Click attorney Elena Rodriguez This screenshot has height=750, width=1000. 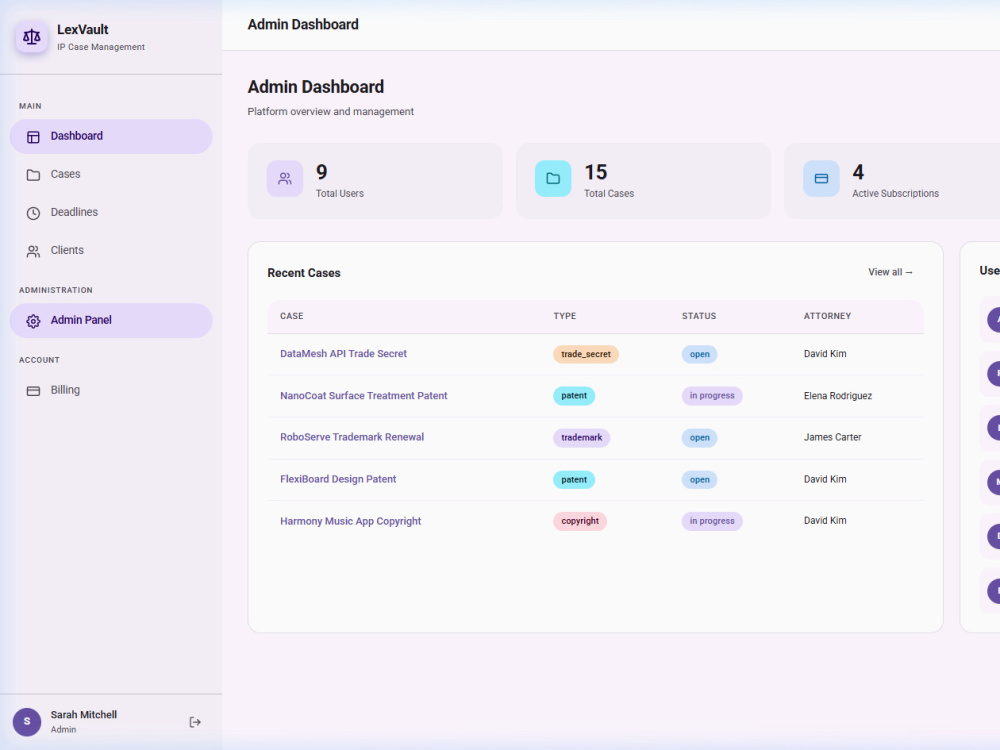coord(838,396)
